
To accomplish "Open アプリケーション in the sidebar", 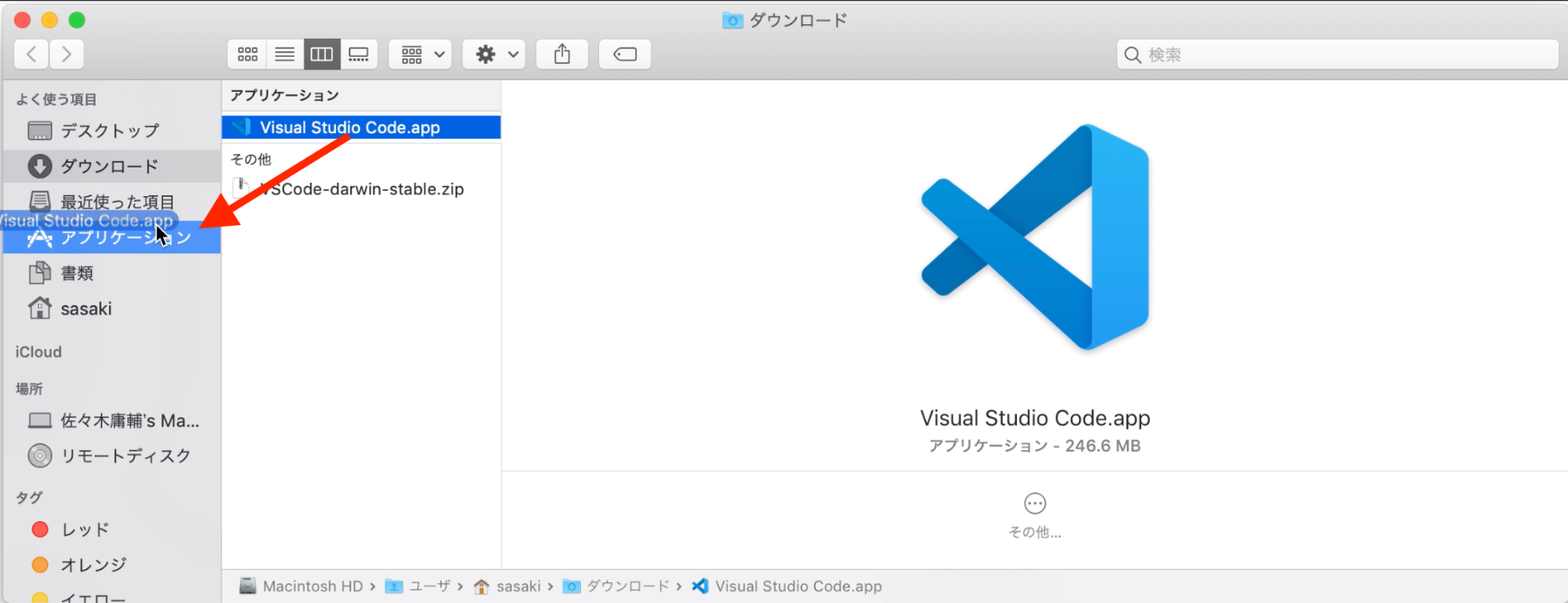I will point(112,238).
